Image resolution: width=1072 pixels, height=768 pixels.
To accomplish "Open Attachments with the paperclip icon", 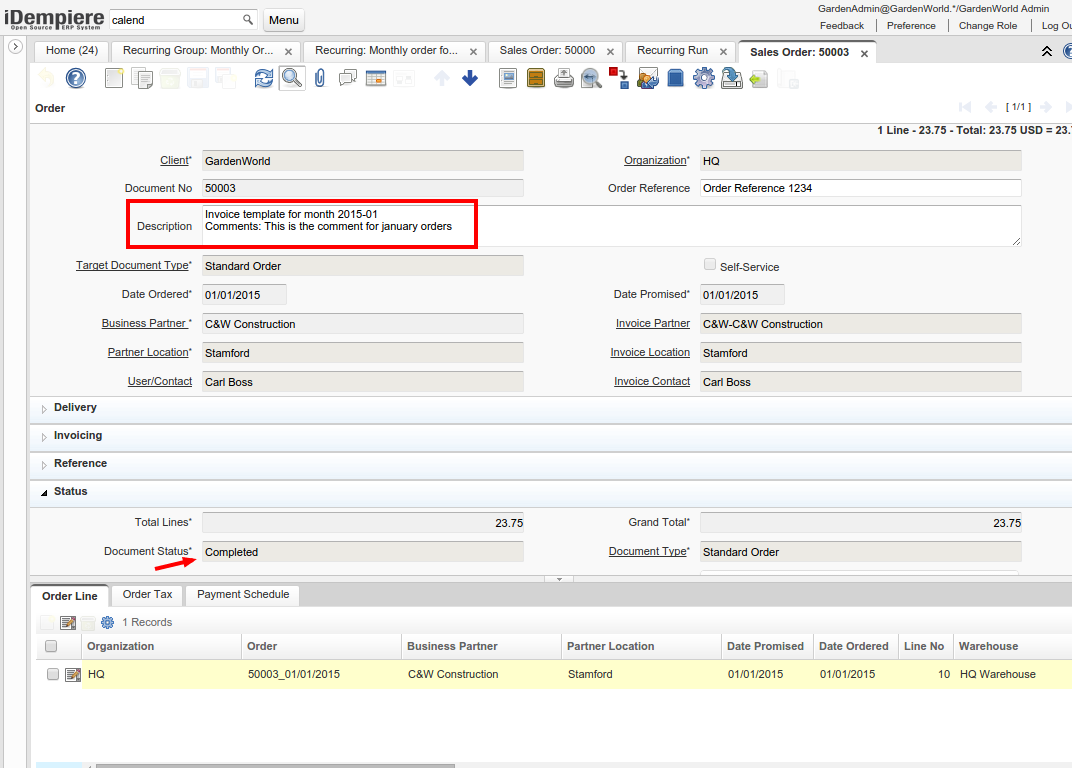I will click(320, 78).
